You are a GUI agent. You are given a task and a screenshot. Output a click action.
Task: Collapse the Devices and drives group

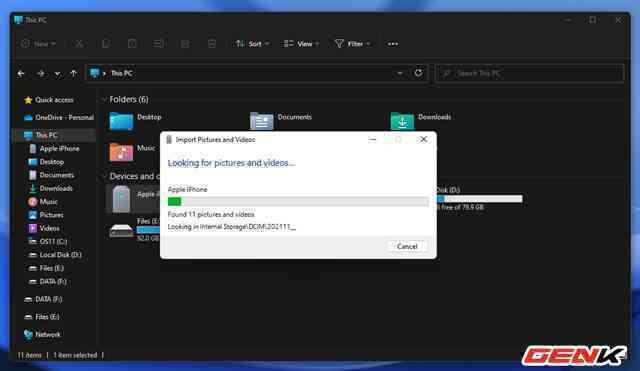point(103,176)
